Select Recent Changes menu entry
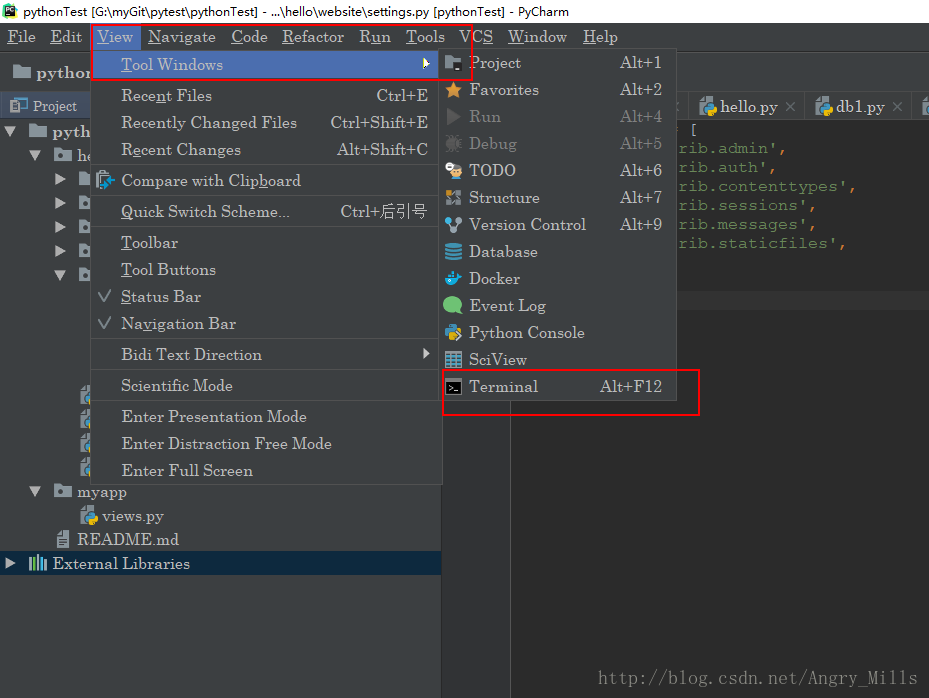Screen dimensions: 929x698 click(264, 150)
